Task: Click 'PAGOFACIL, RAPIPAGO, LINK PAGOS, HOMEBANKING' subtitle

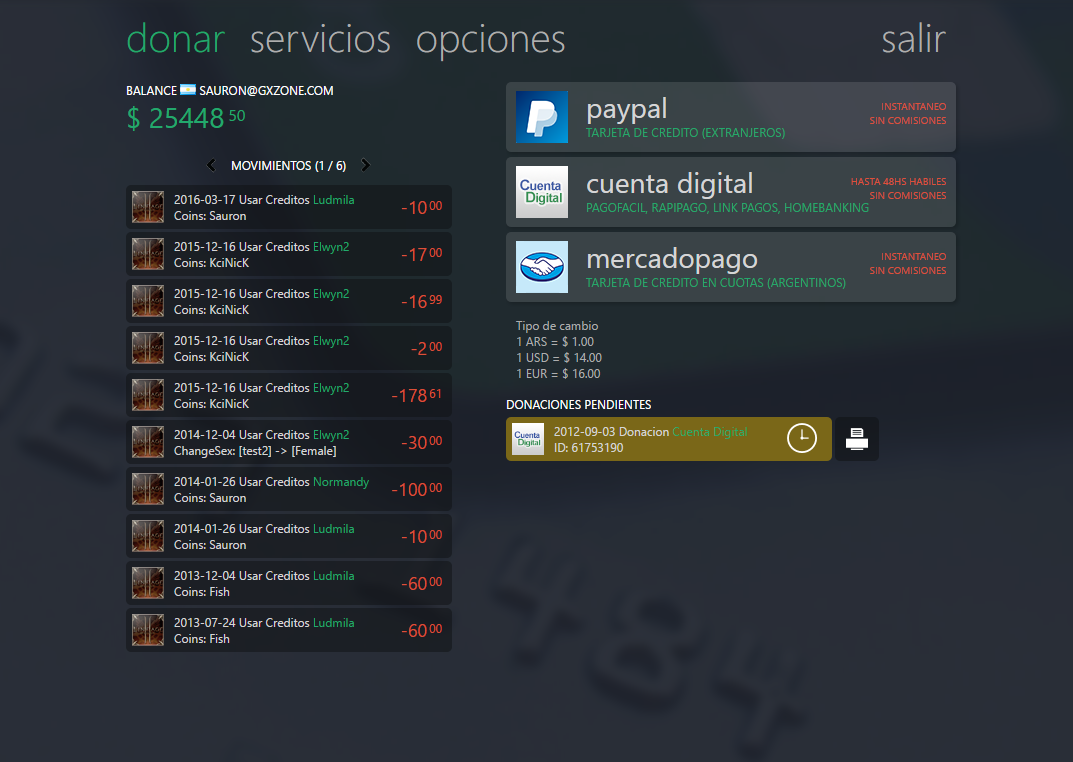Action: 727,208
